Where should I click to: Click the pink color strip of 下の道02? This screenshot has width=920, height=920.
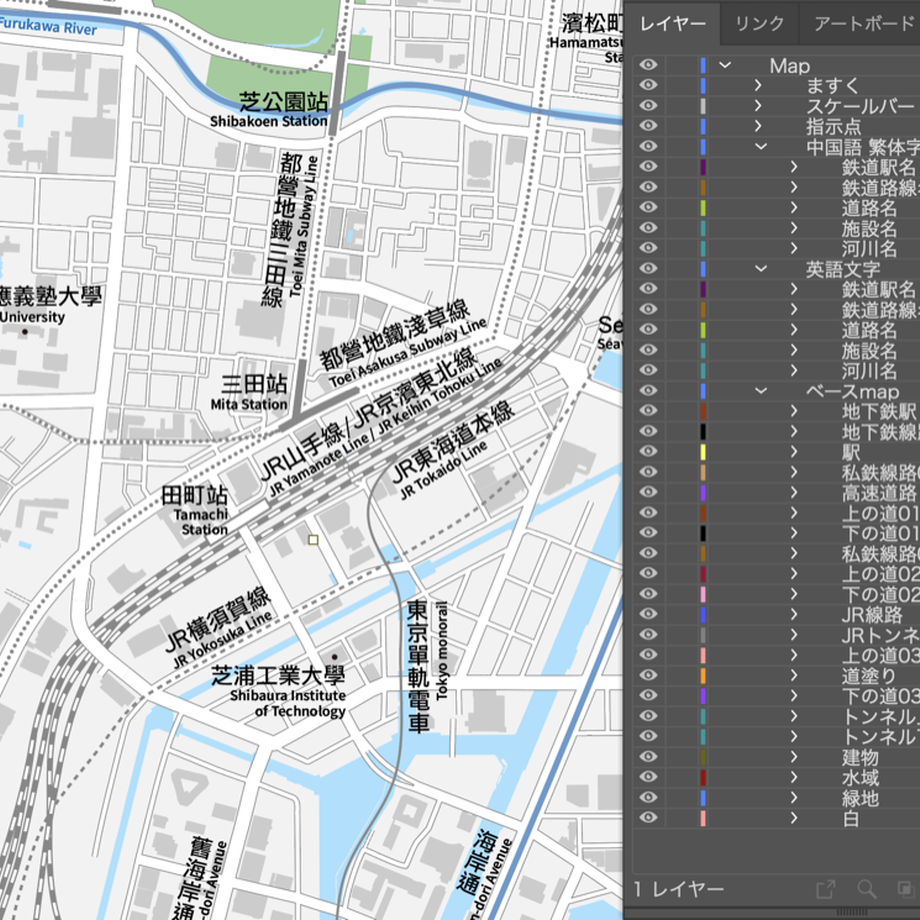[703, 594]
